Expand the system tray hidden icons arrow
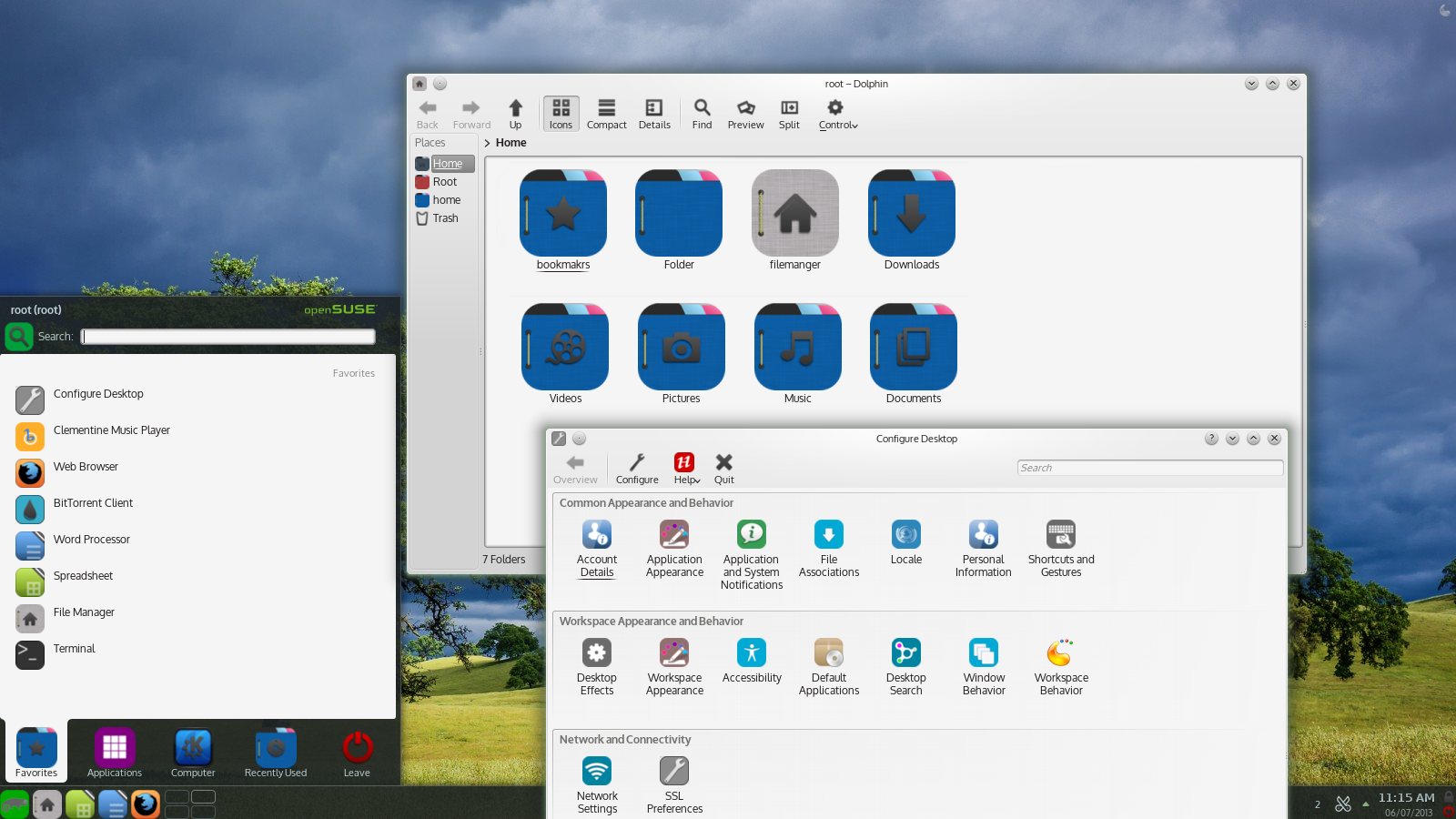Image resolution: width=1456 pixels, height=819 pixels. click(1365, 804)
